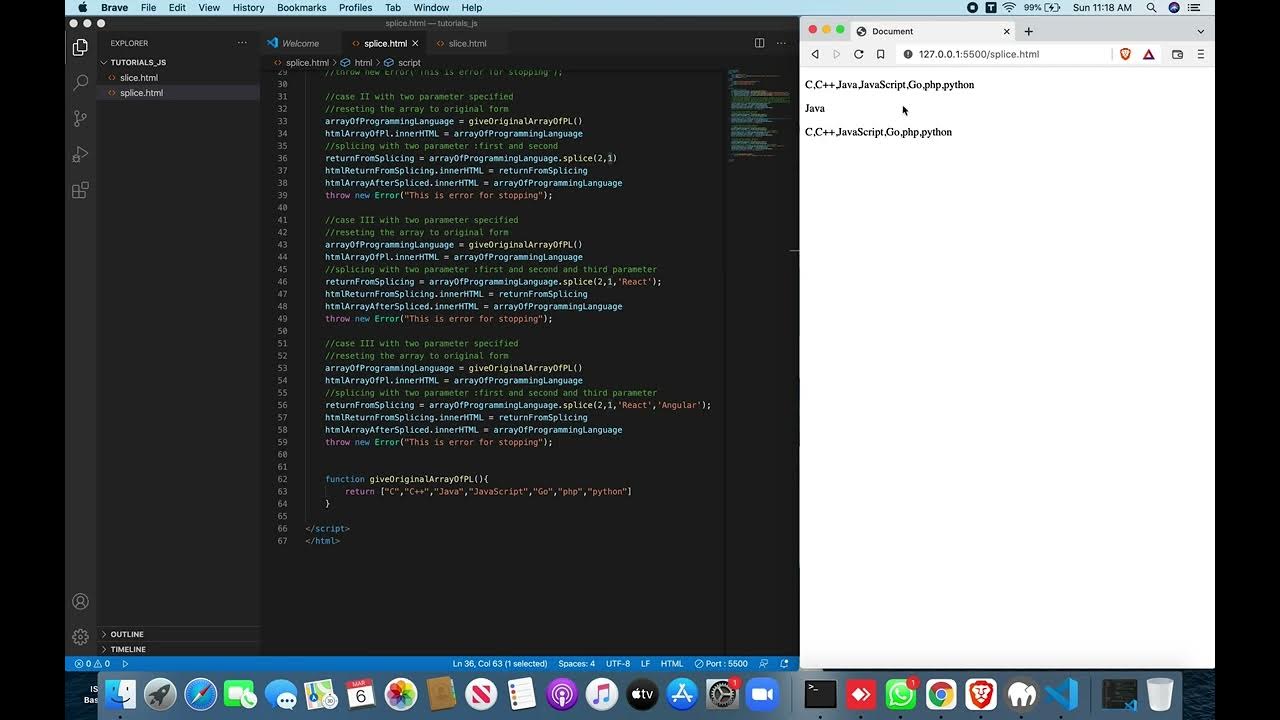
Task: Open Terminal from the Dock
Action: click(820, 693)
